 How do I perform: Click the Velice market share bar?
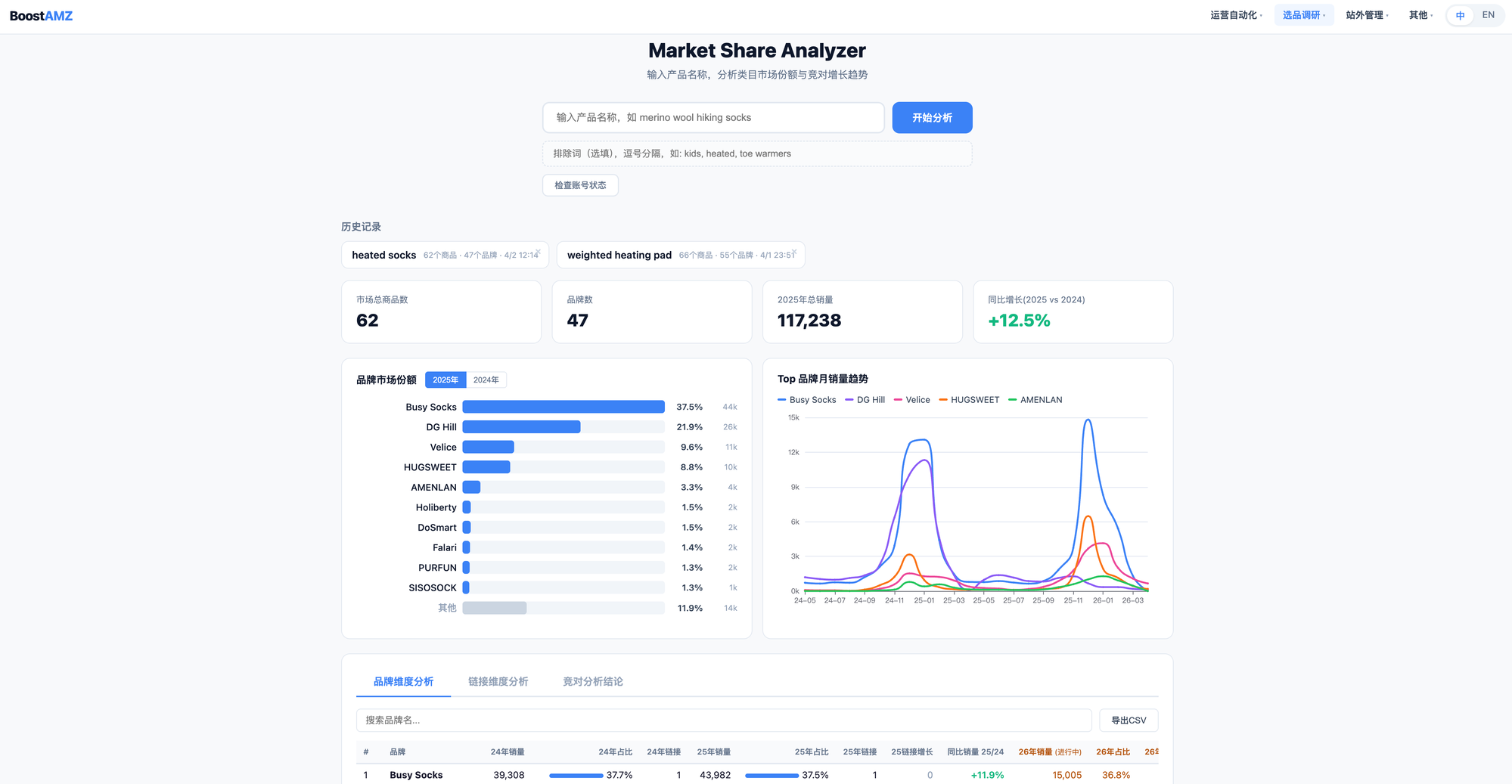[x=488, y=447]
